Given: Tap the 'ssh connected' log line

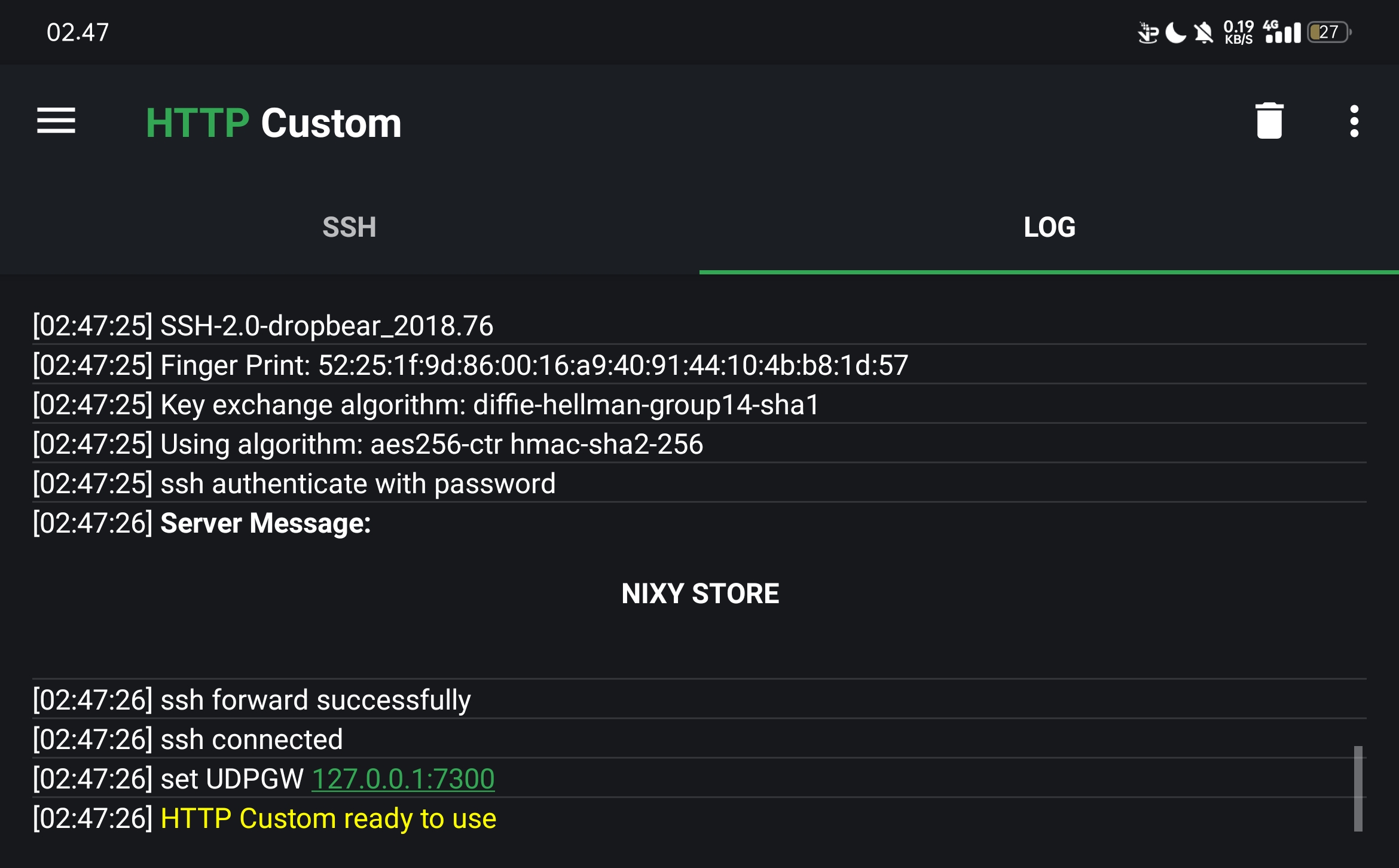Looking at the screenshot, I should (x=251, y=739).
